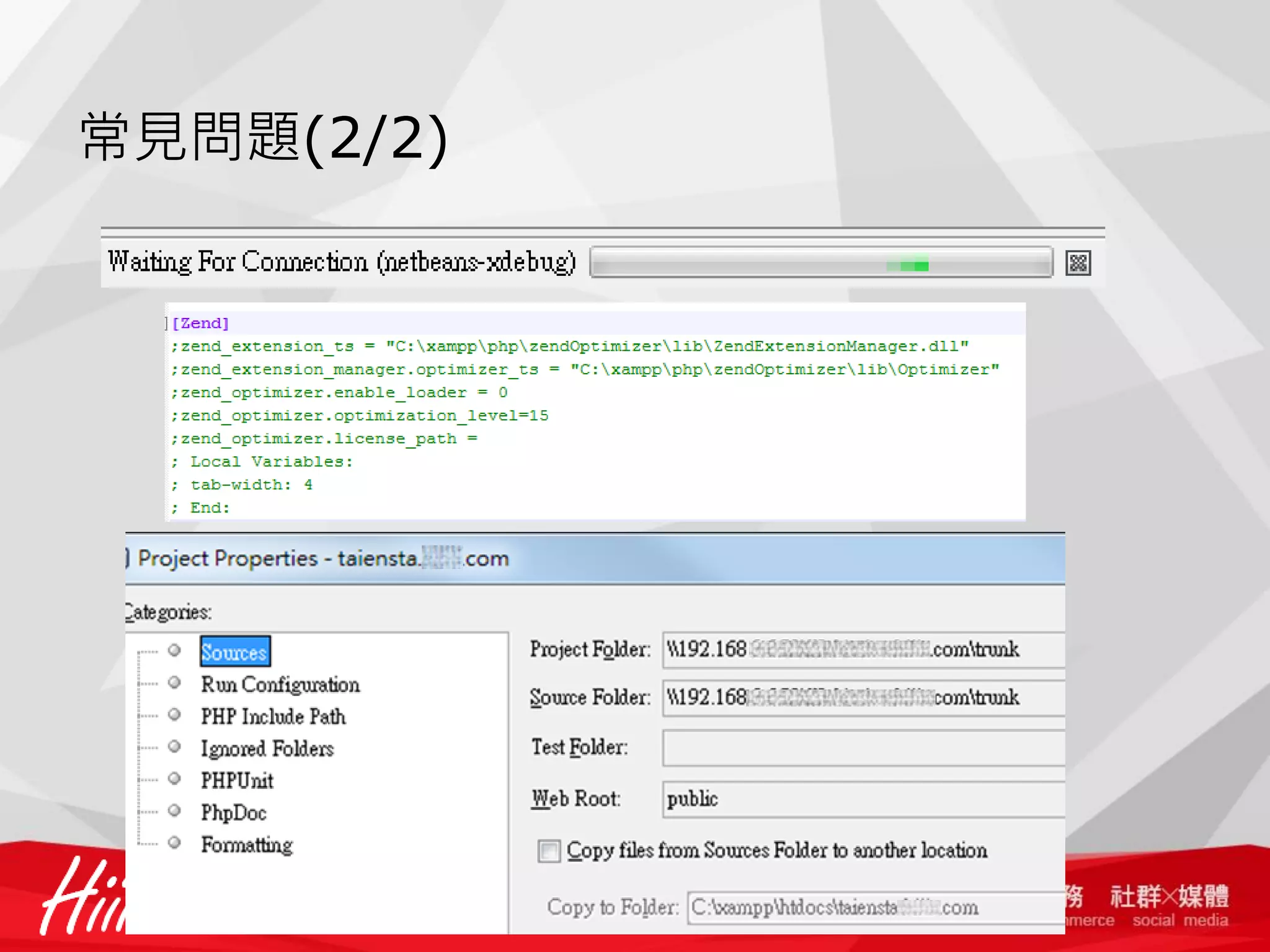Image resolution: width=1270 pixels, height=952 pixels.
Task: Click the PHPUnit bullet icon
Action: [175, 778]
